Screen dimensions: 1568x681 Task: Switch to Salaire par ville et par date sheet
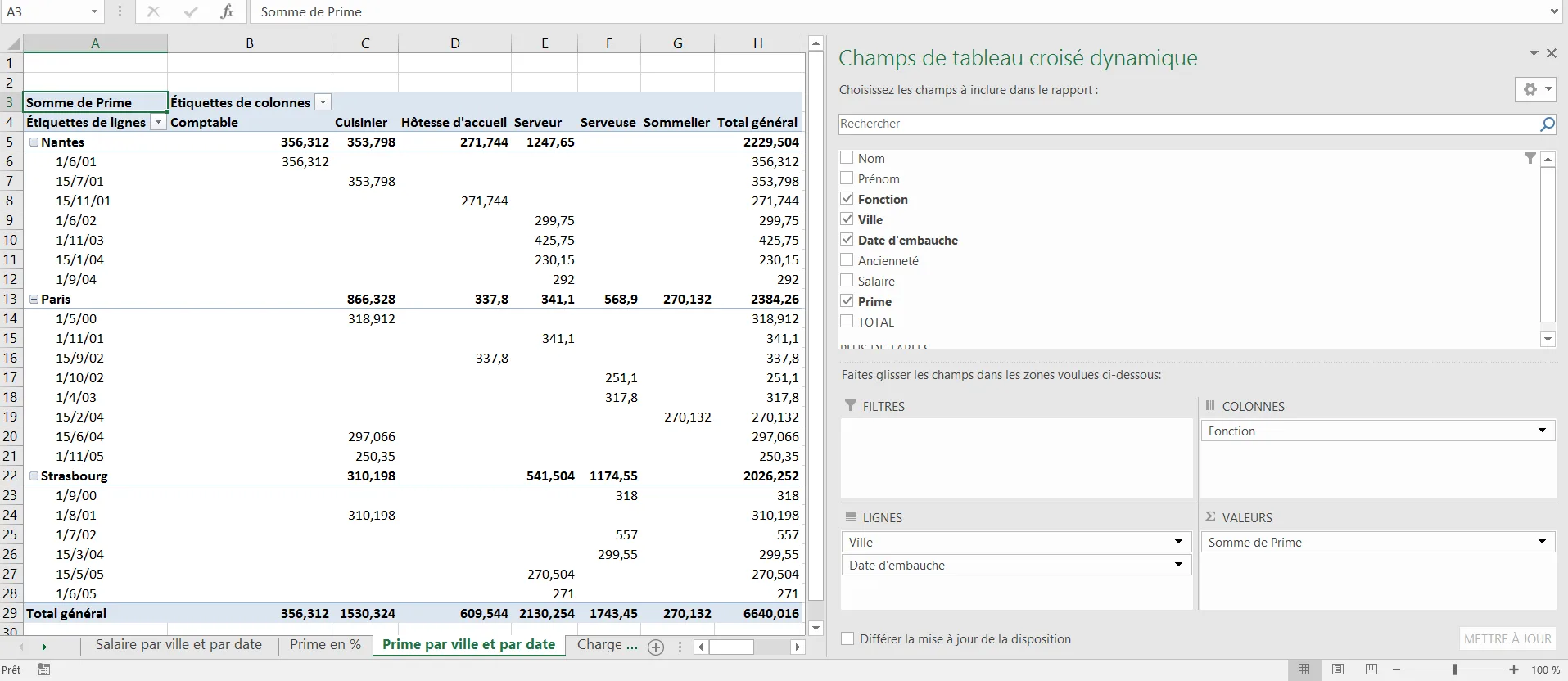178,645
